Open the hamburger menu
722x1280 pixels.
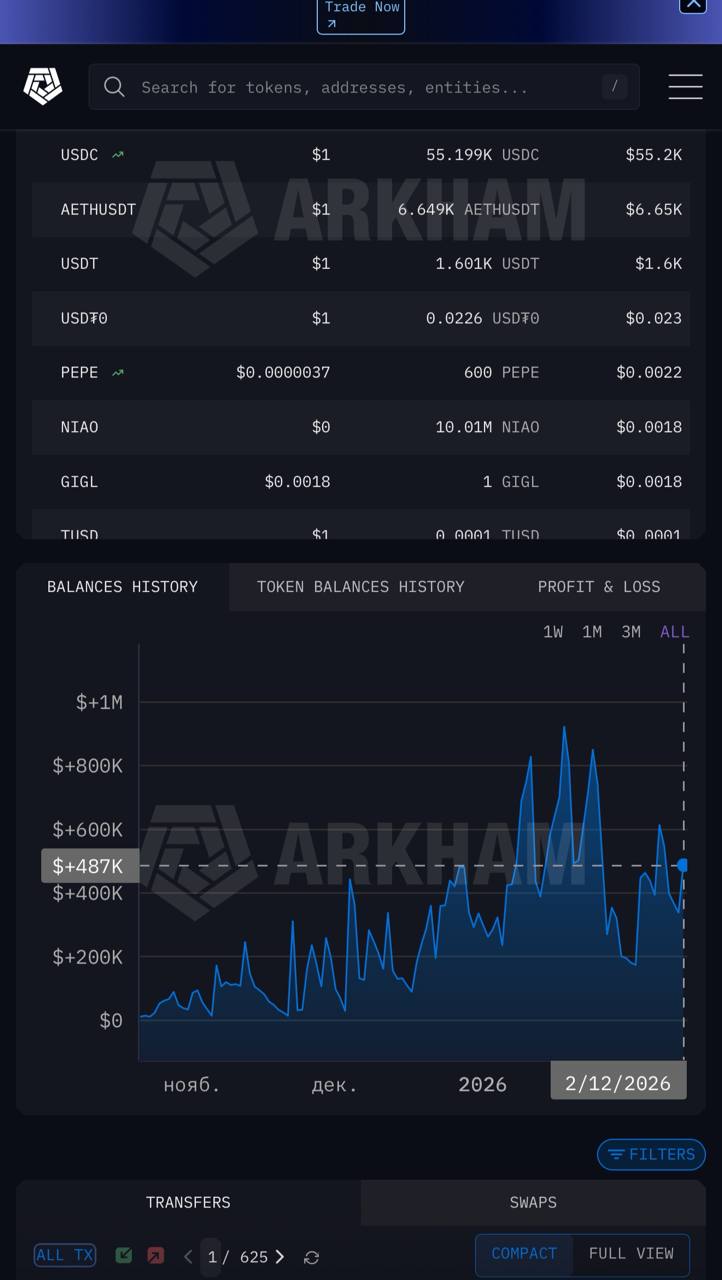685,87
